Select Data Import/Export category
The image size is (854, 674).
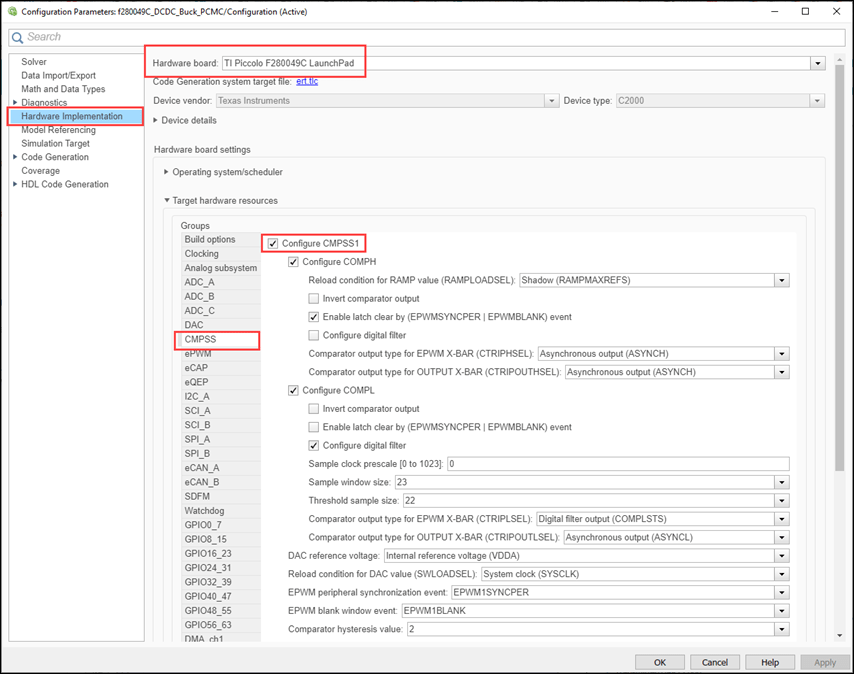pos(58,75)
